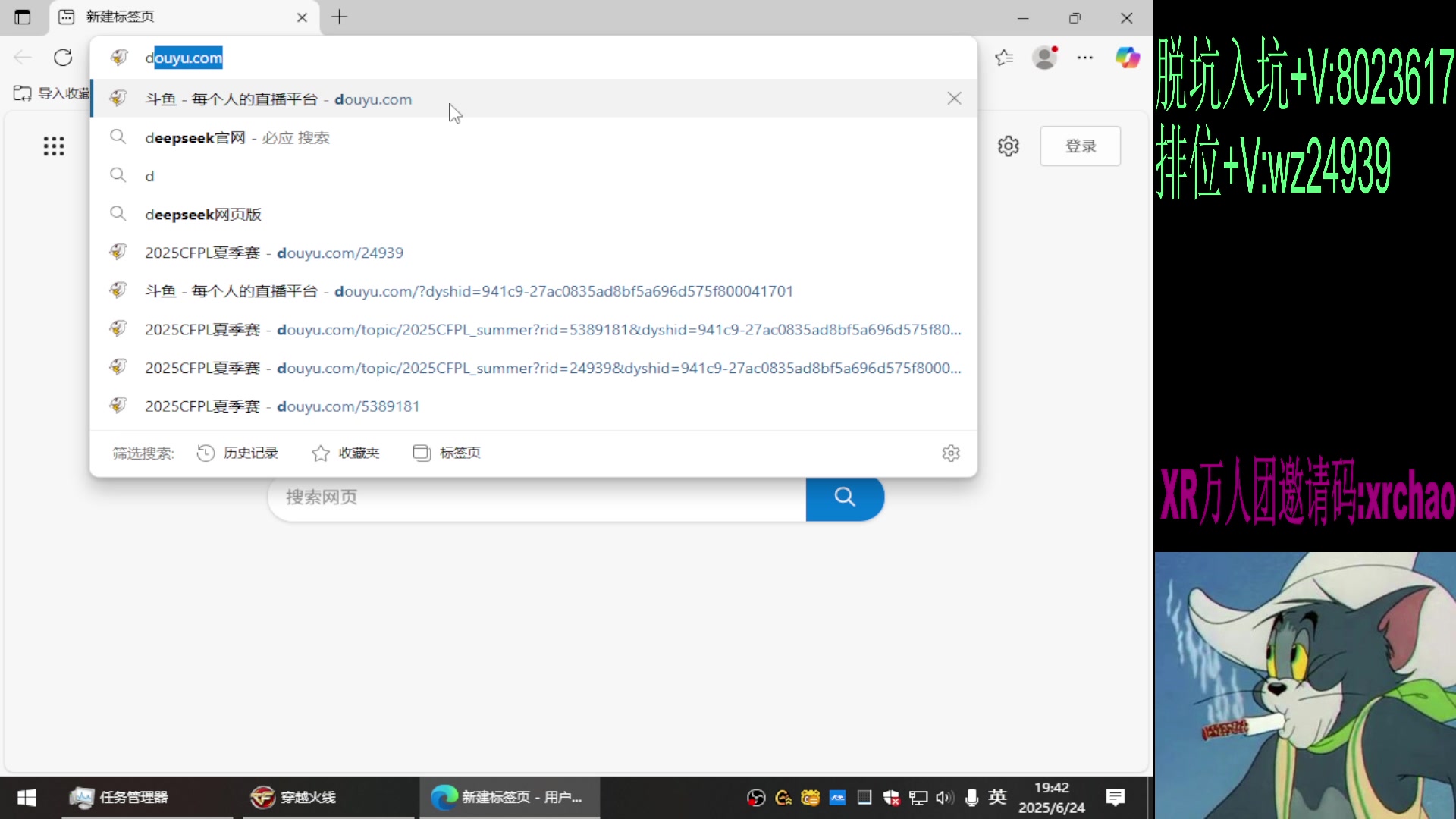The height and width of the screenshot is (819, 1456).
Task: Select the single letter d suggestion
Action: 533,176
